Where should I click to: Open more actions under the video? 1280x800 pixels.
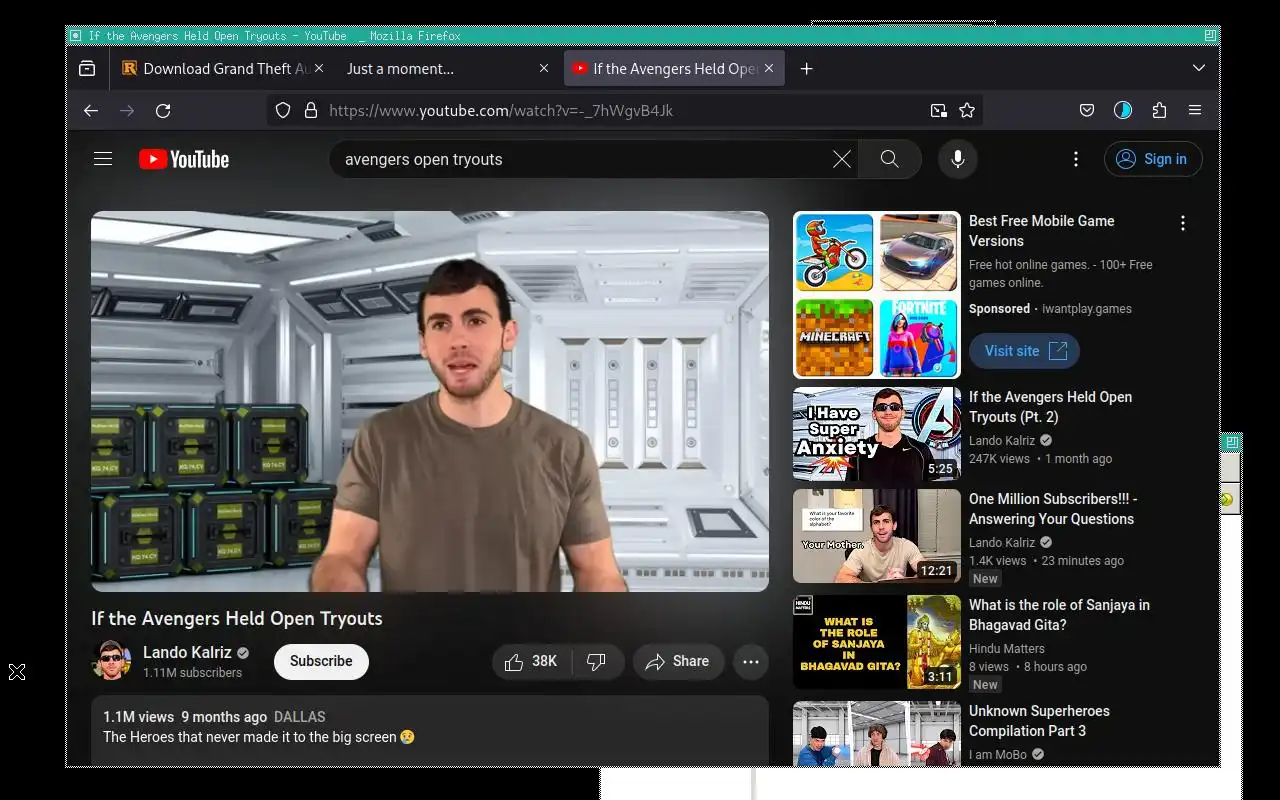click(751, 662)
